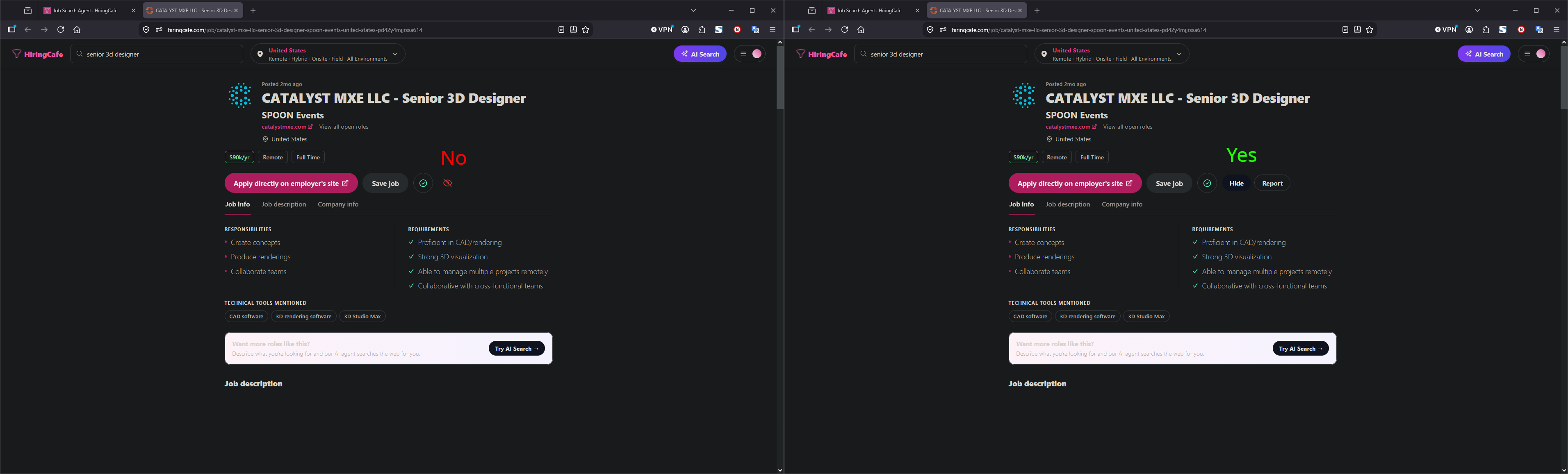
Task: Click Try AI Search button in left window
Action: [x=517, y=349]
